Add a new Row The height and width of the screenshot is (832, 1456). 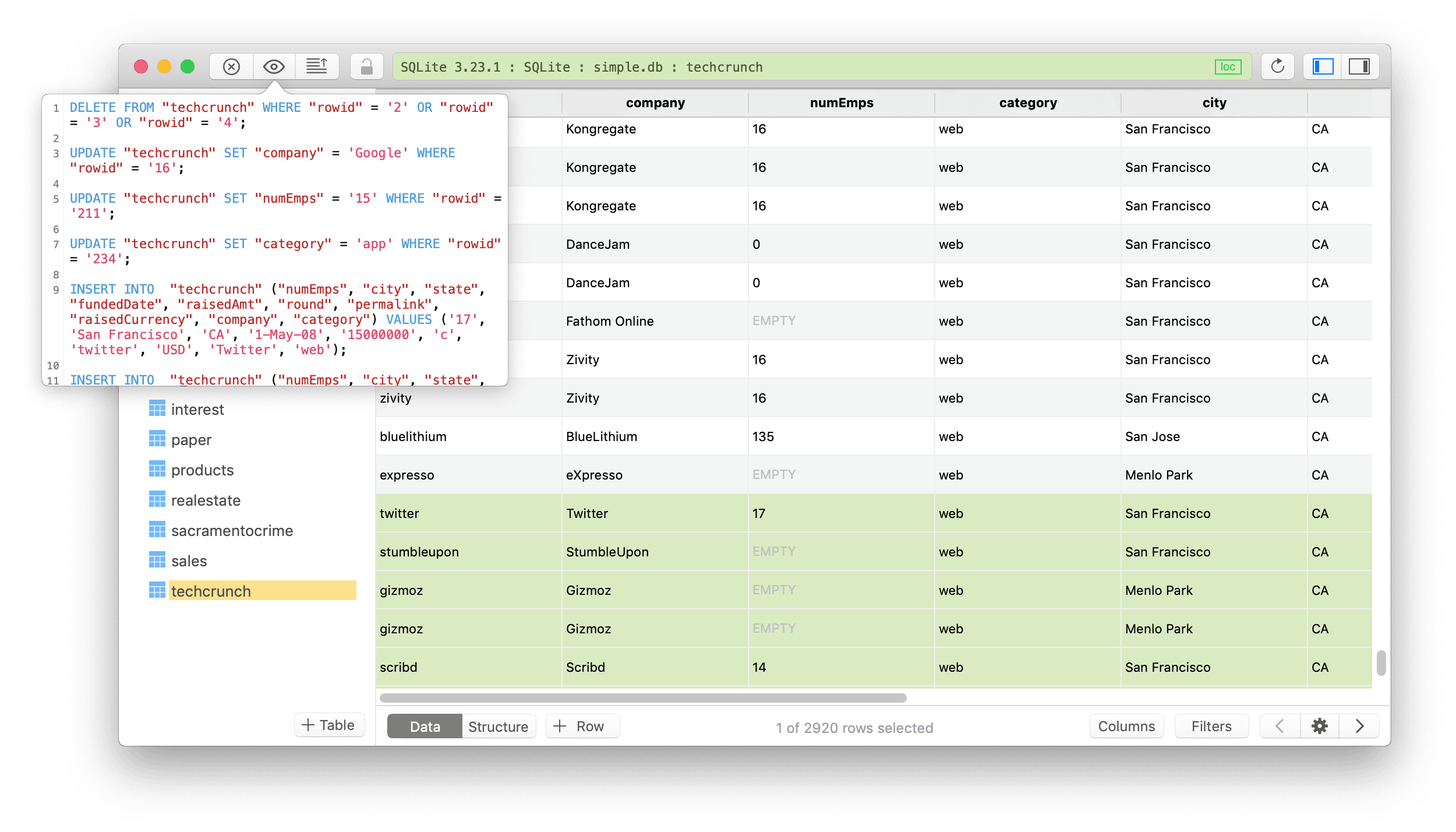pyautogui.click(x=582, y=726)
